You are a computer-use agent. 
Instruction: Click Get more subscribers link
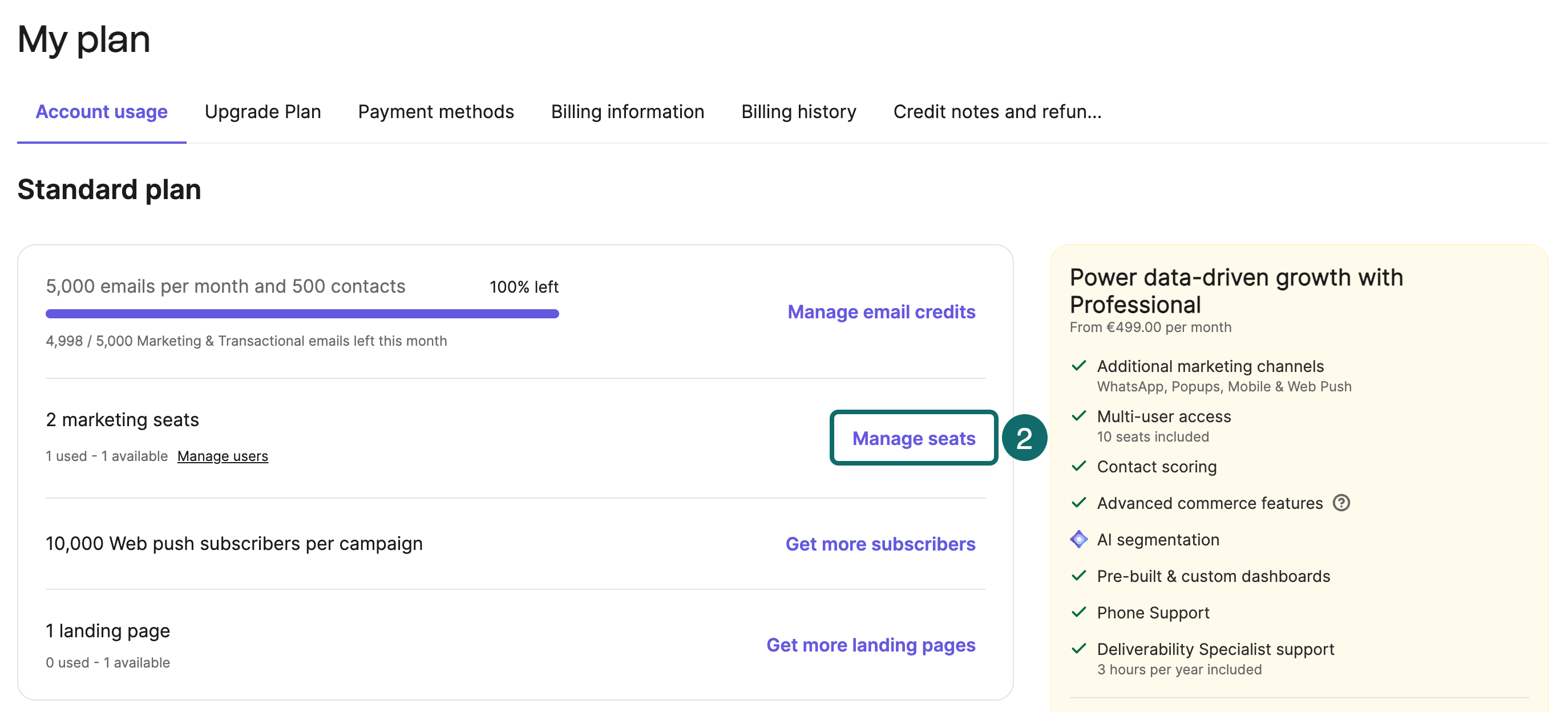pyautogui.click(x=879, y=544)
